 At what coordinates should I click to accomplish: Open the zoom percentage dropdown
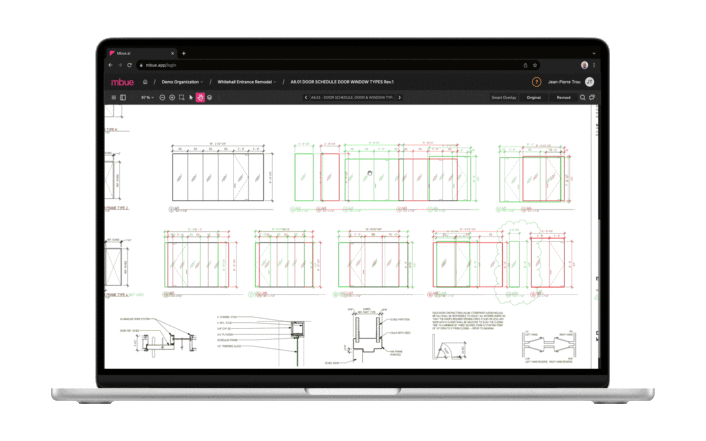(147, 98)
